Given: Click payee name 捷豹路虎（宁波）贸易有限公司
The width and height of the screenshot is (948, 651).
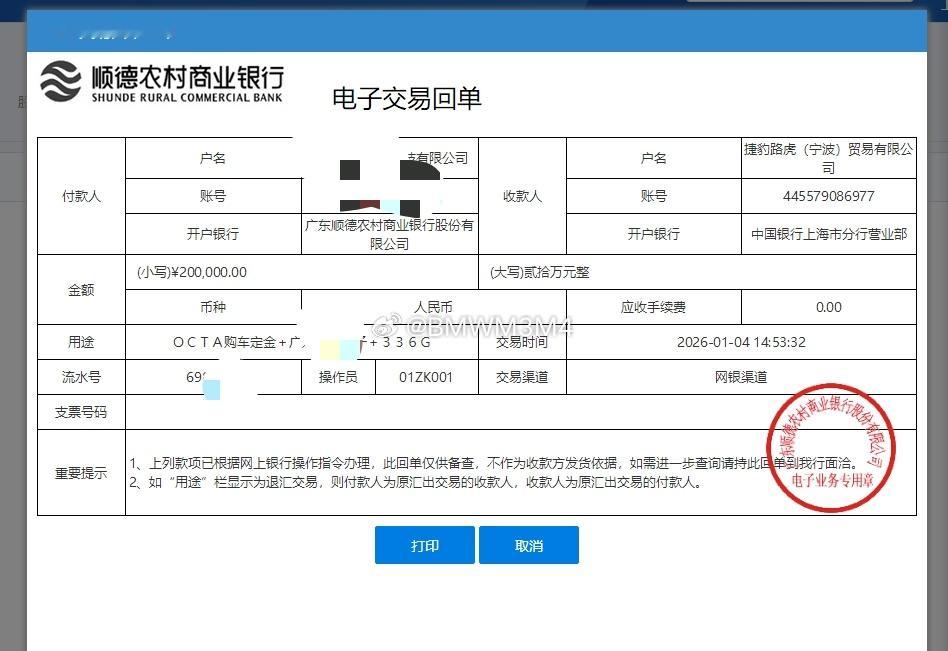Looking at the screenshot, I should click(x=828, y=158).
